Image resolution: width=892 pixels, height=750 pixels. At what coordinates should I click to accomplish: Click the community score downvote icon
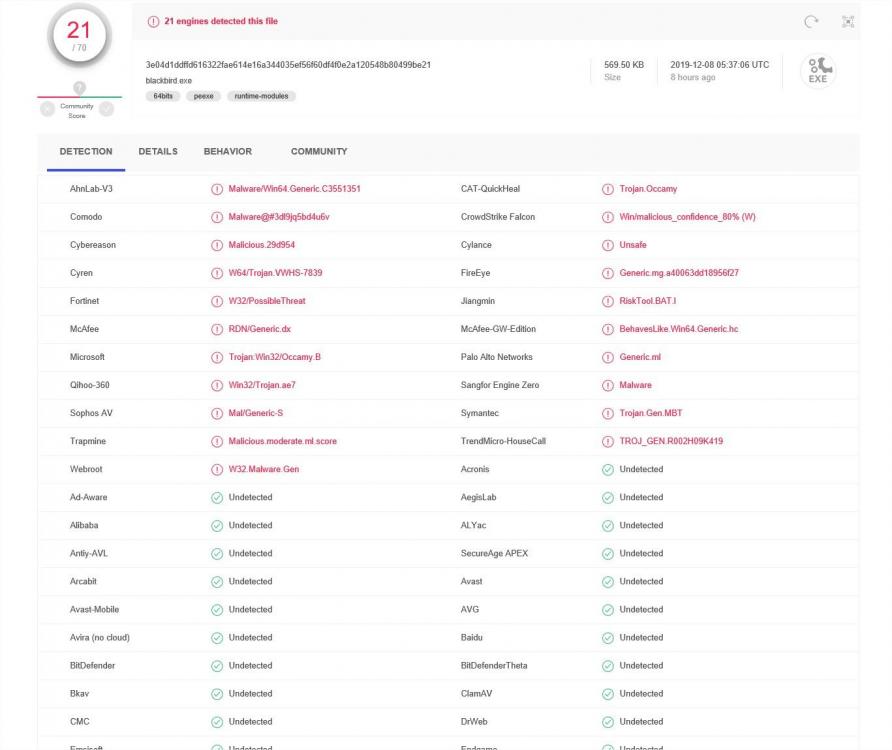point(47,109)
